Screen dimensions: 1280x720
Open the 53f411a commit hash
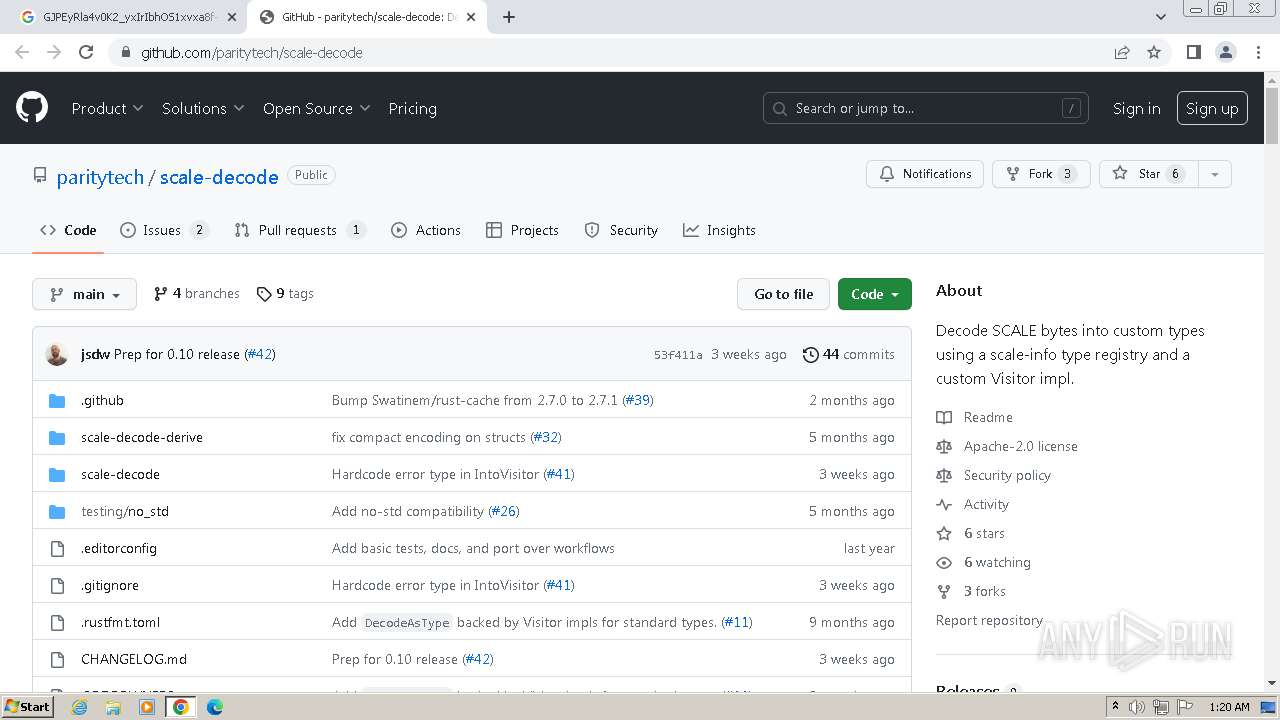click(678, 355)
